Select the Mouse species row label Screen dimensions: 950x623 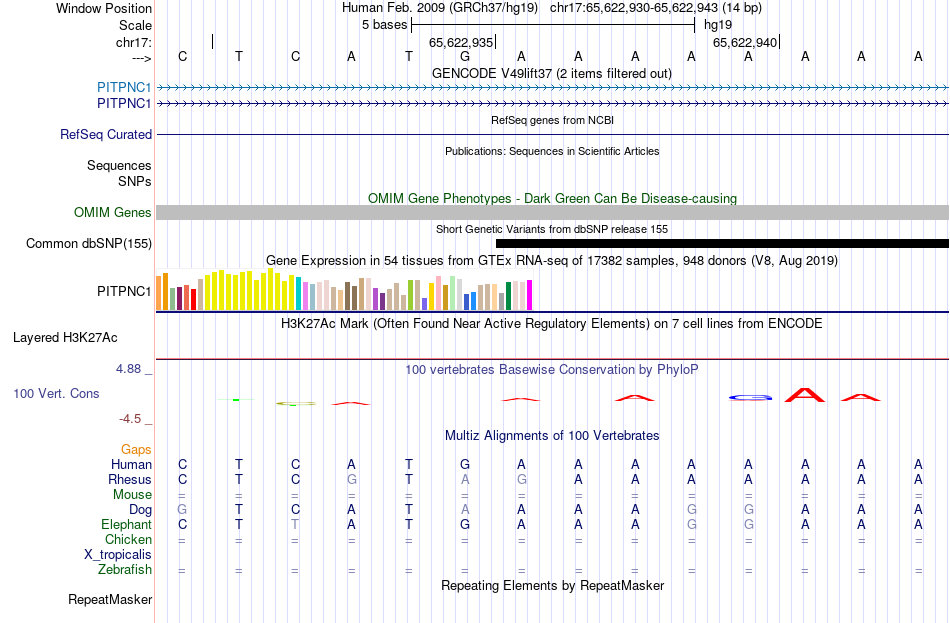coord(132,495)
